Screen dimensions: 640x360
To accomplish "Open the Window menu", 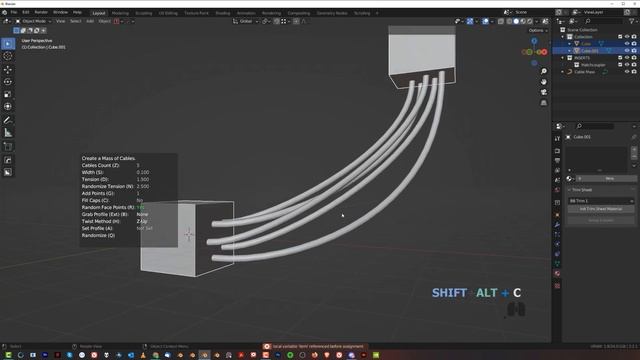I will coord(60,13).
